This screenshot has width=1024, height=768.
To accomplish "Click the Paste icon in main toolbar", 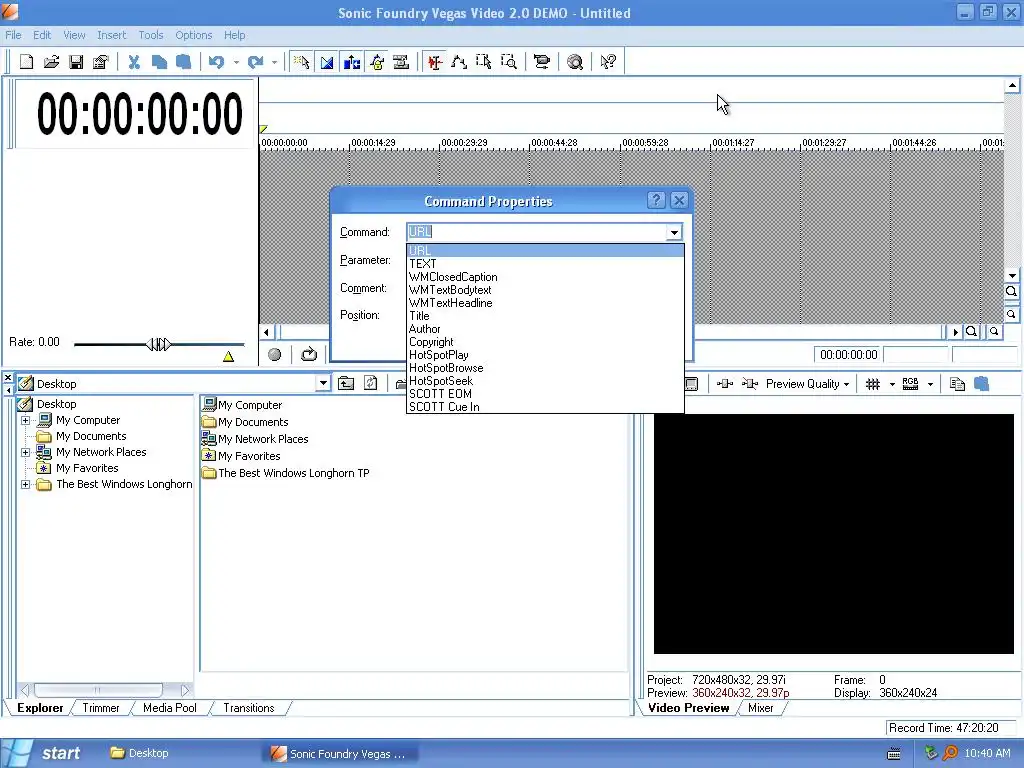I will click(x=184, y=62).
